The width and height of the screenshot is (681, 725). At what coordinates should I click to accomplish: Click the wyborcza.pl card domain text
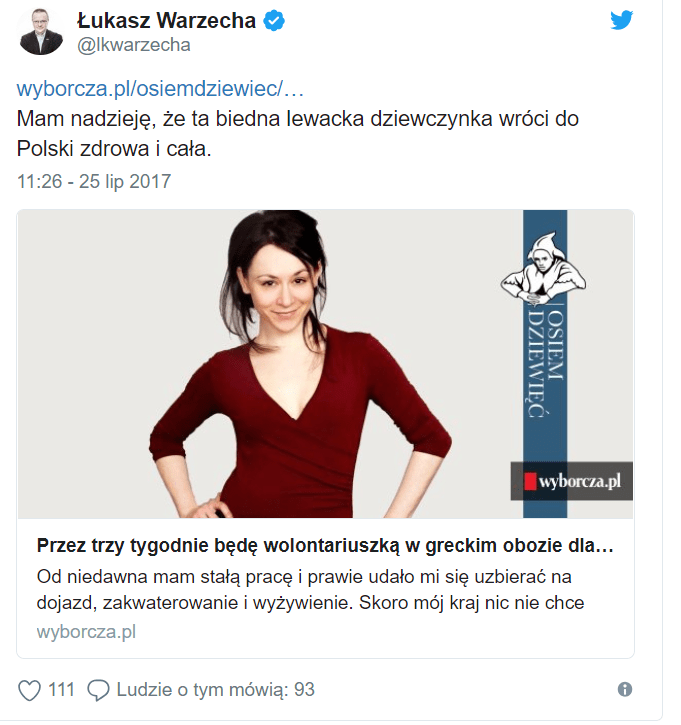point(86,632)
